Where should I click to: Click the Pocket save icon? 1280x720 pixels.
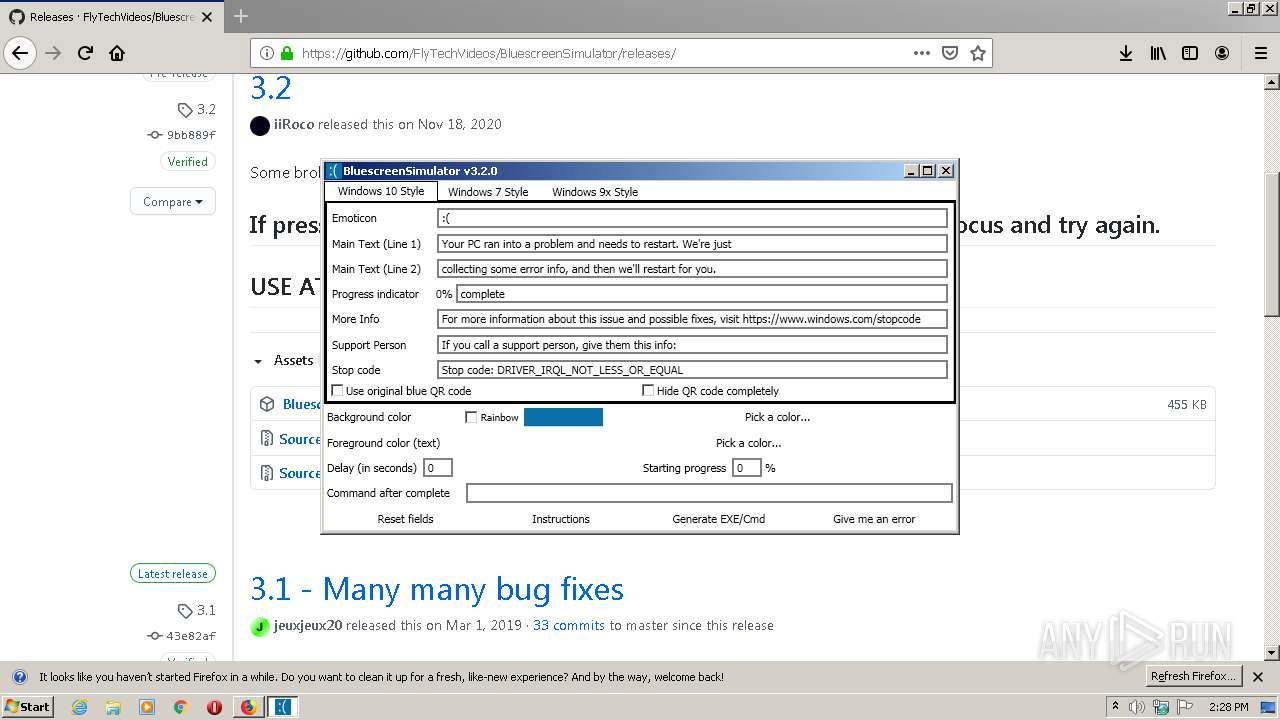click(x=950, y=53)
